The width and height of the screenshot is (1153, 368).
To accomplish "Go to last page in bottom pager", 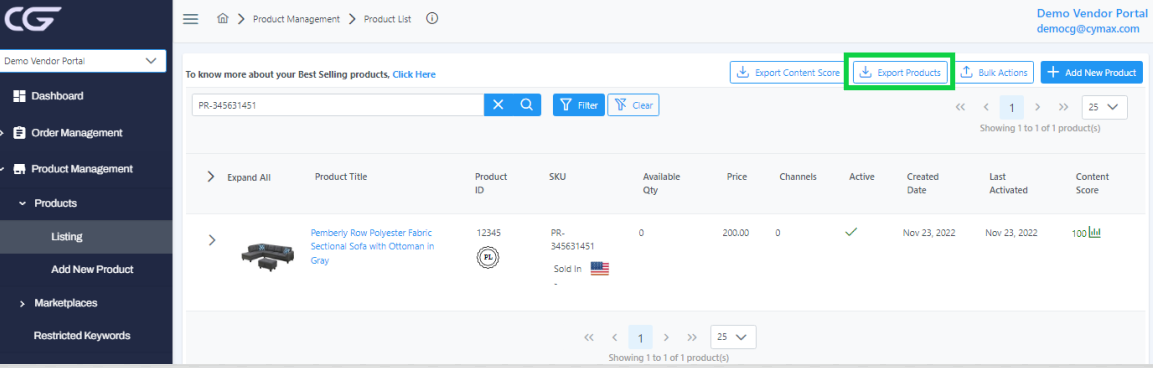I will click(x=692, y=337).
